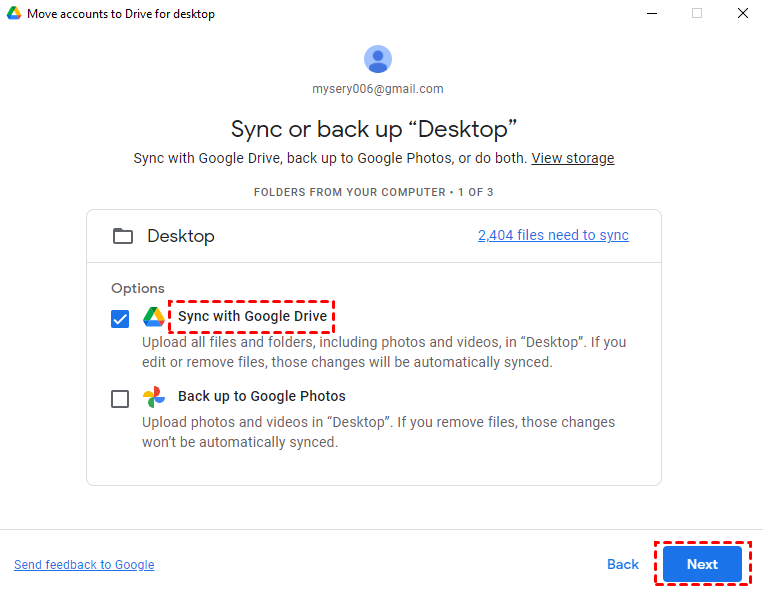Enable the Back up to Google Photos checkbox
Viewport: 763px width, 594px height.
tap(120, 399)
